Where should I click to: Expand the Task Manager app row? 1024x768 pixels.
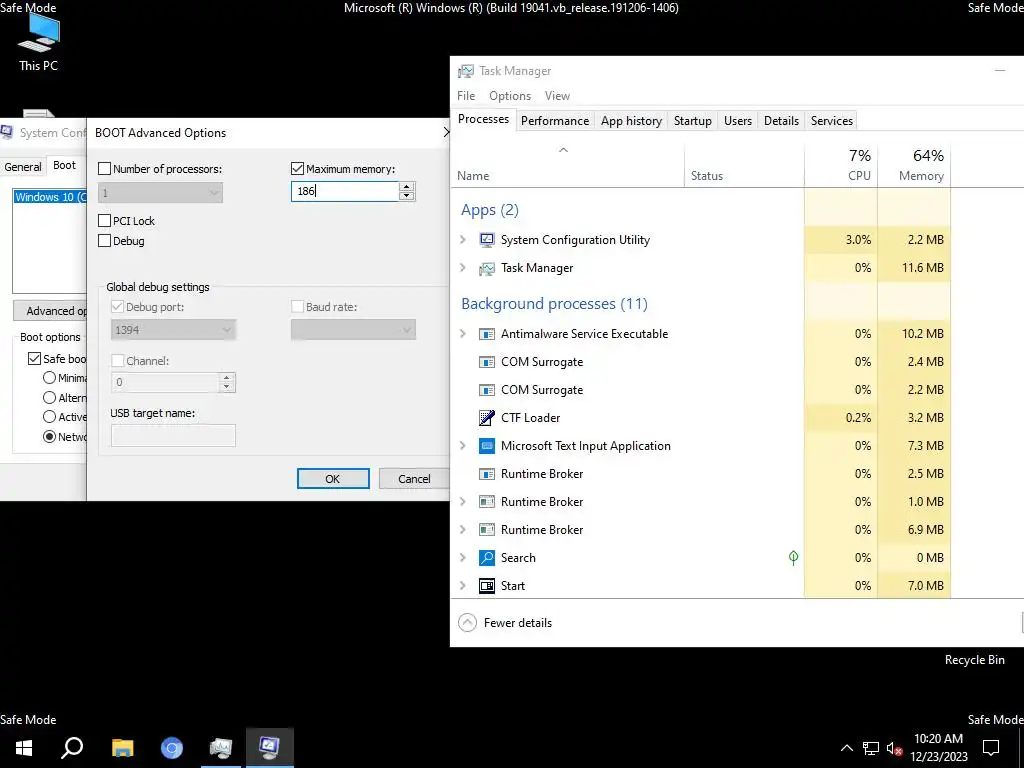coord(463,268)
